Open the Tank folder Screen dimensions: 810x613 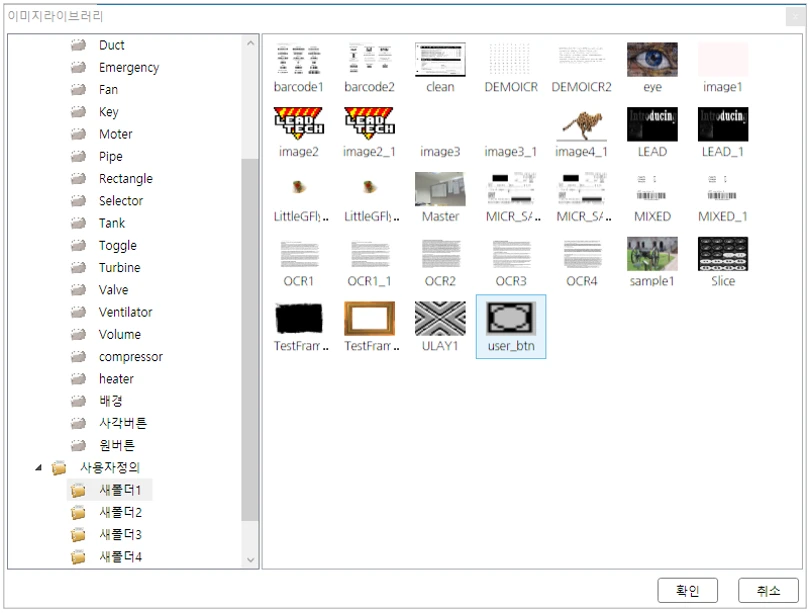(x=112, y=223)
